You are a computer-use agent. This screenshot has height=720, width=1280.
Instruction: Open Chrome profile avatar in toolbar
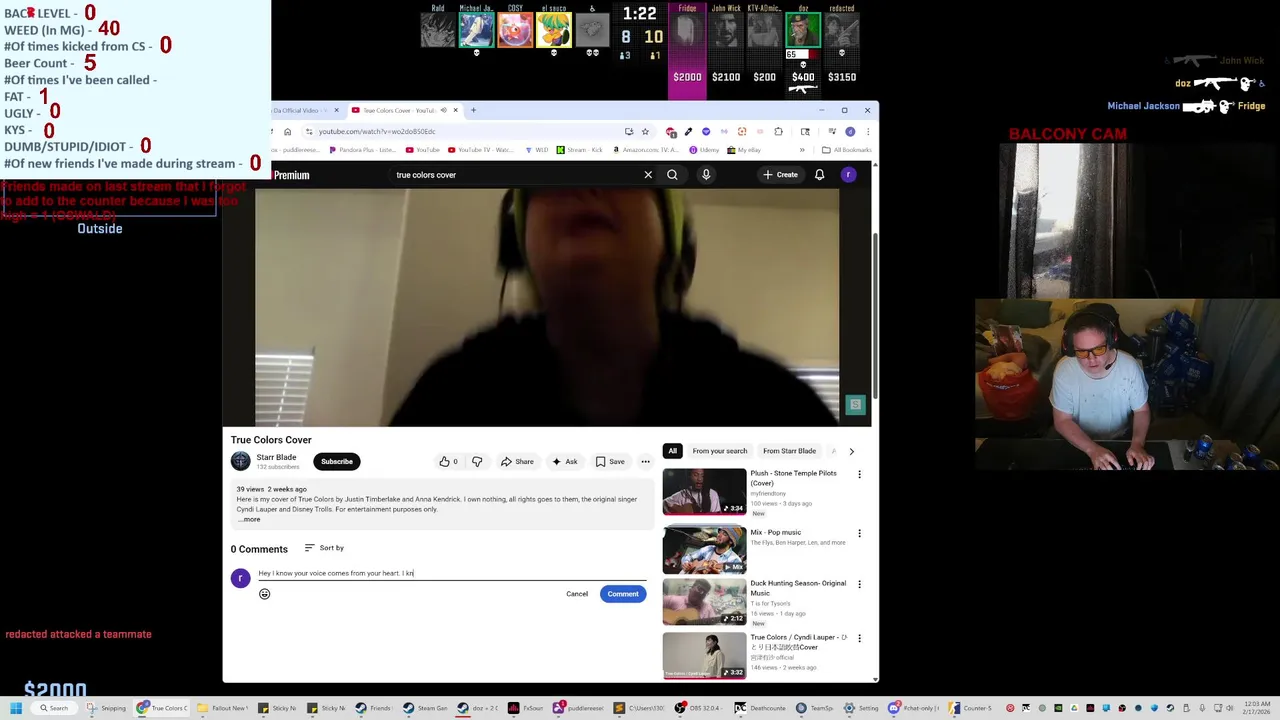(850, 132)
